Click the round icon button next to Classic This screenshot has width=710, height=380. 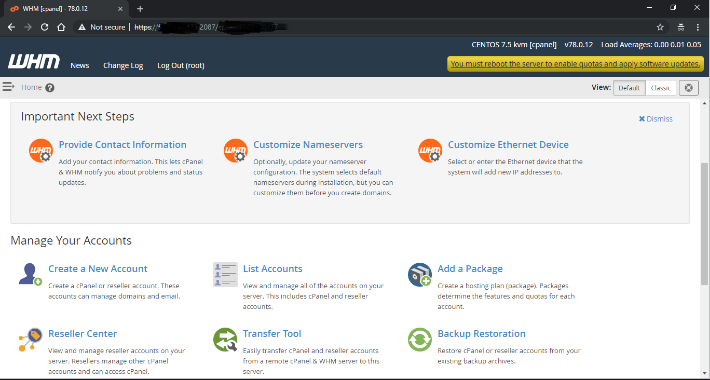coord(689,88)
